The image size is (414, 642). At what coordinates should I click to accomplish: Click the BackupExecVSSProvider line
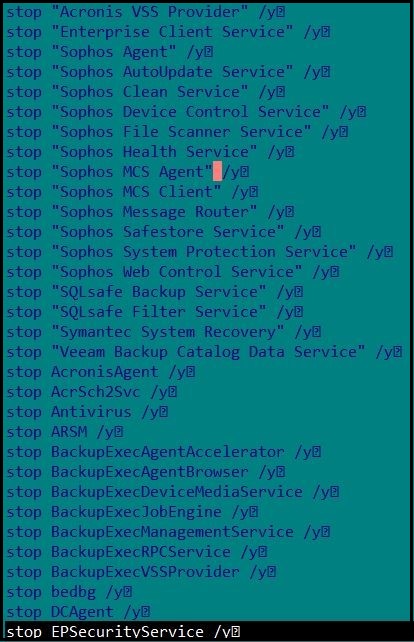click(x=141, y=573)
